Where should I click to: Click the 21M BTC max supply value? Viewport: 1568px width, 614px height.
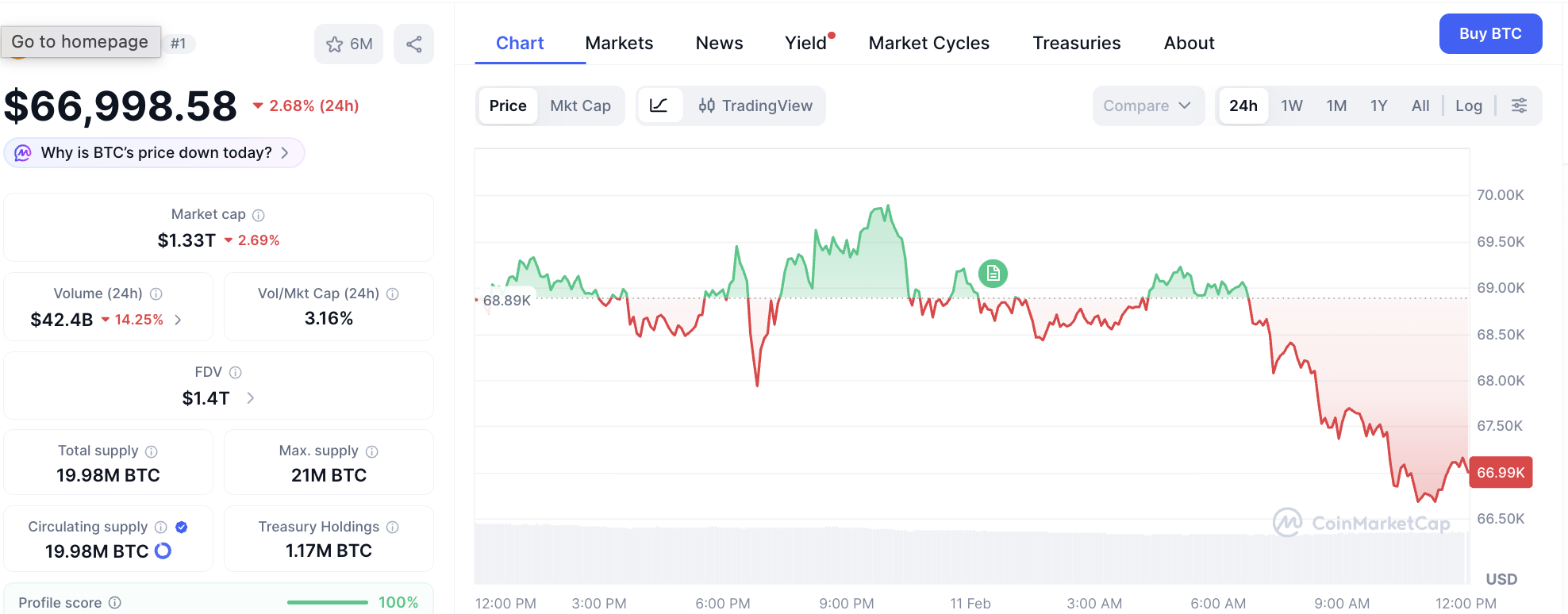[329, 475]
